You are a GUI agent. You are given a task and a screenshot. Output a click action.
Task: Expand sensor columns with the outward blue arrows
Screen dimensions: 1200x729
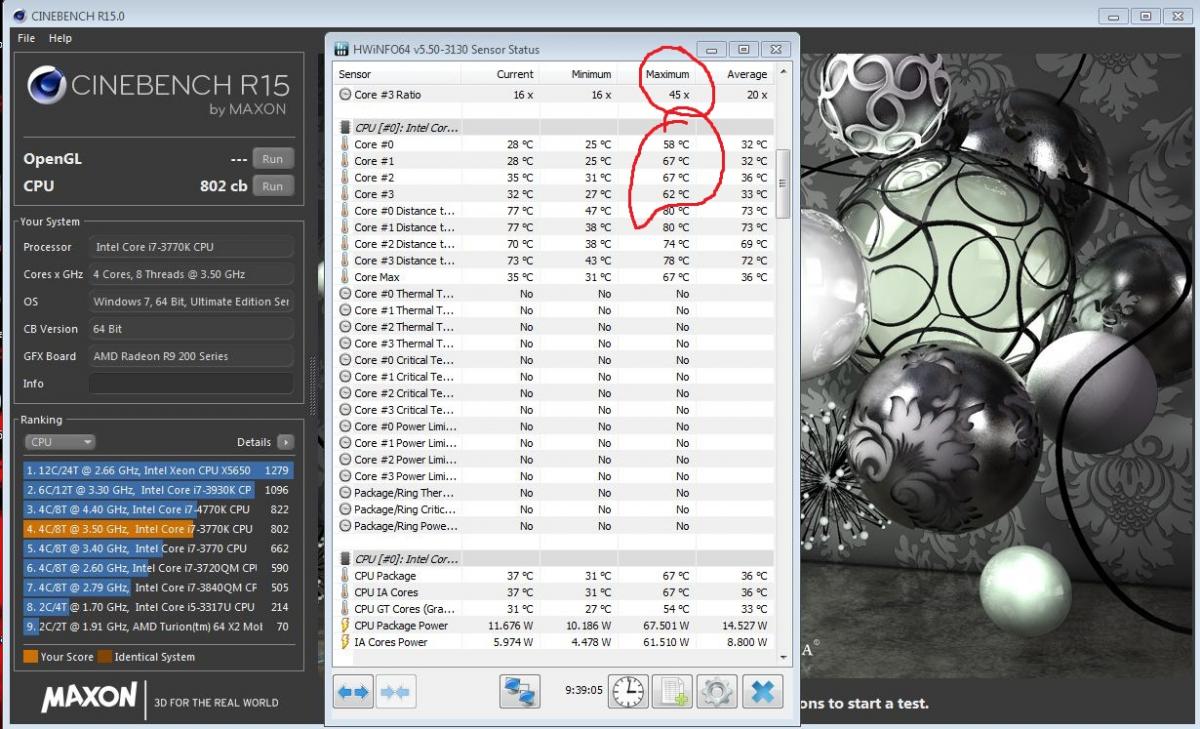[353, 692]
